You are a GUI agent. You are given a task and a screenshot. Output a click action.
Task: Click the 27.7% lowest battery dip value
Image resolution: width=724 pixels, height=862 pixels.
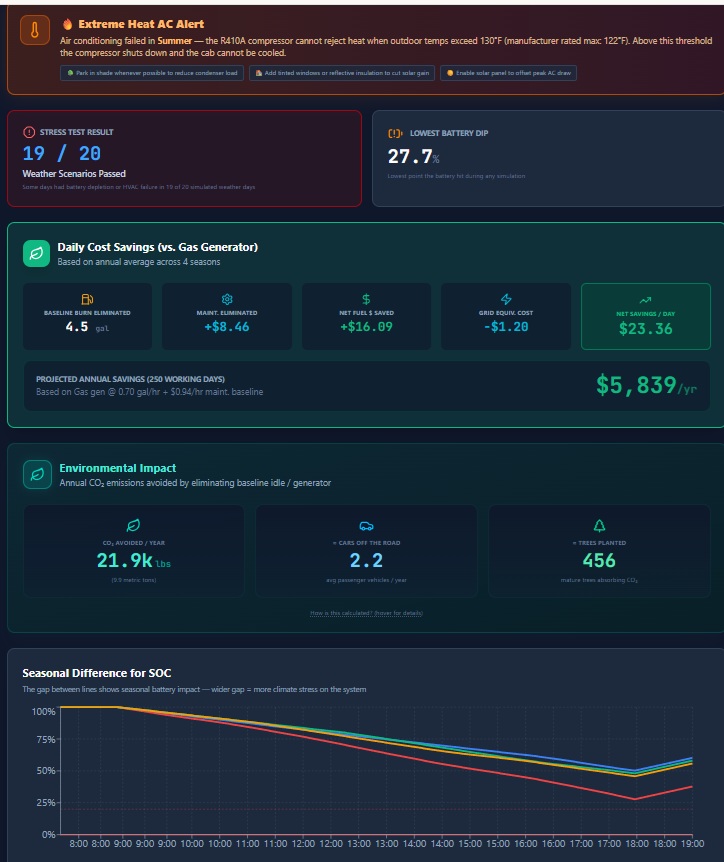click(x=413, y=157)
